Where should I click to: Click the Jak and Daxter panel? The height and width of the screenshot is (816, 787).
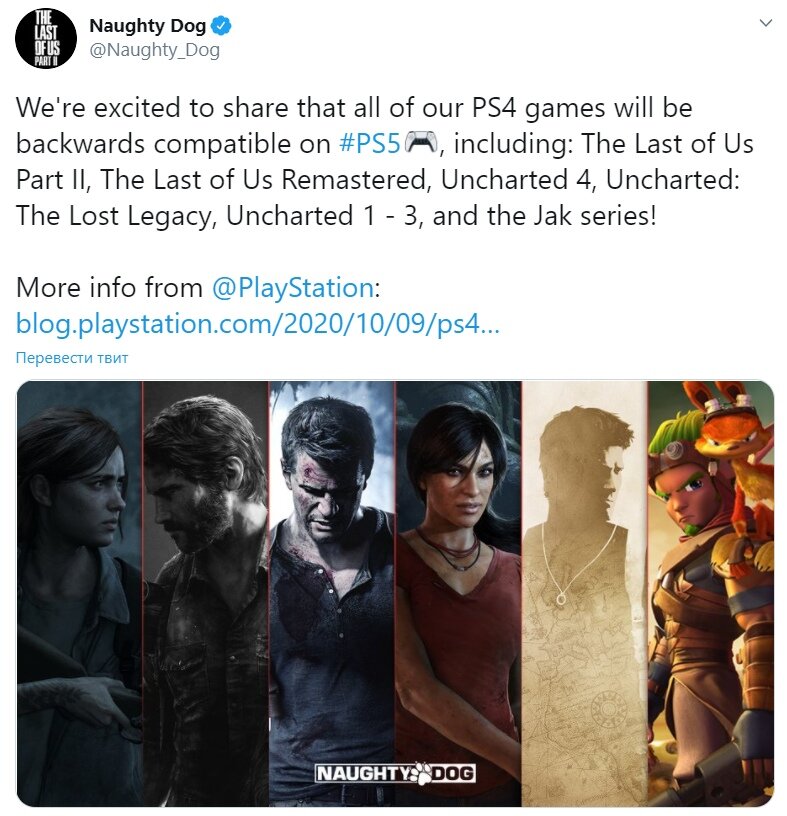point(711,594)
